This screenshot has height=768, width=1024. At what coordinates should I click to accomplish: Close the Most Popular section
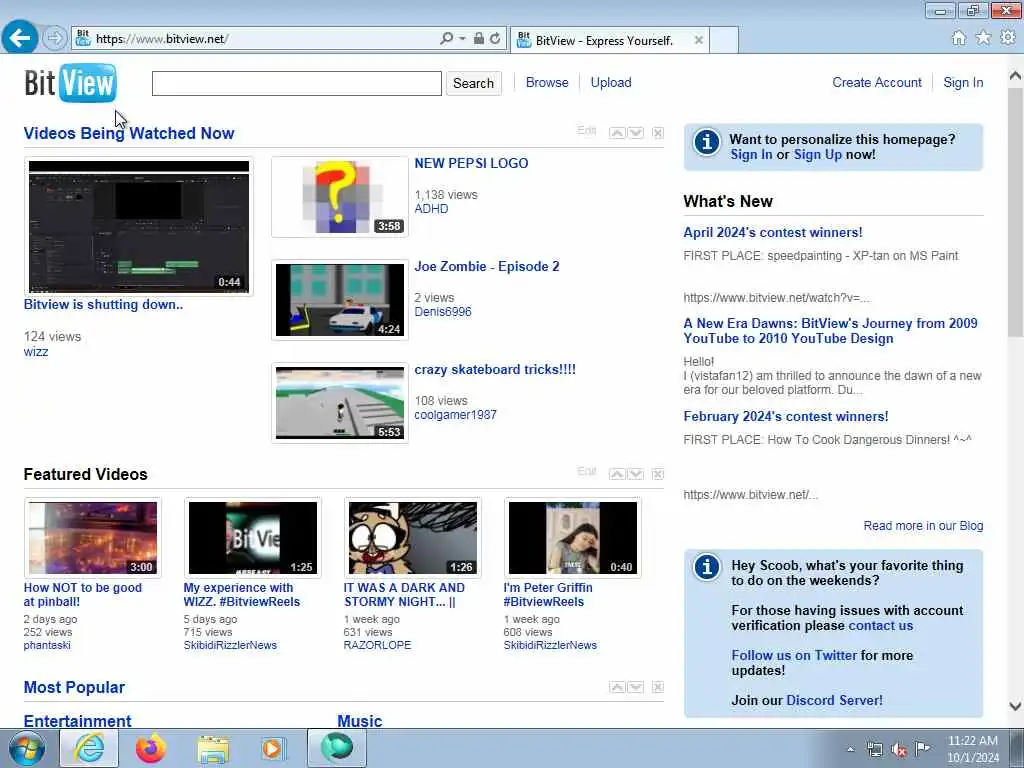pyautogui.click(x=658, y=687)
